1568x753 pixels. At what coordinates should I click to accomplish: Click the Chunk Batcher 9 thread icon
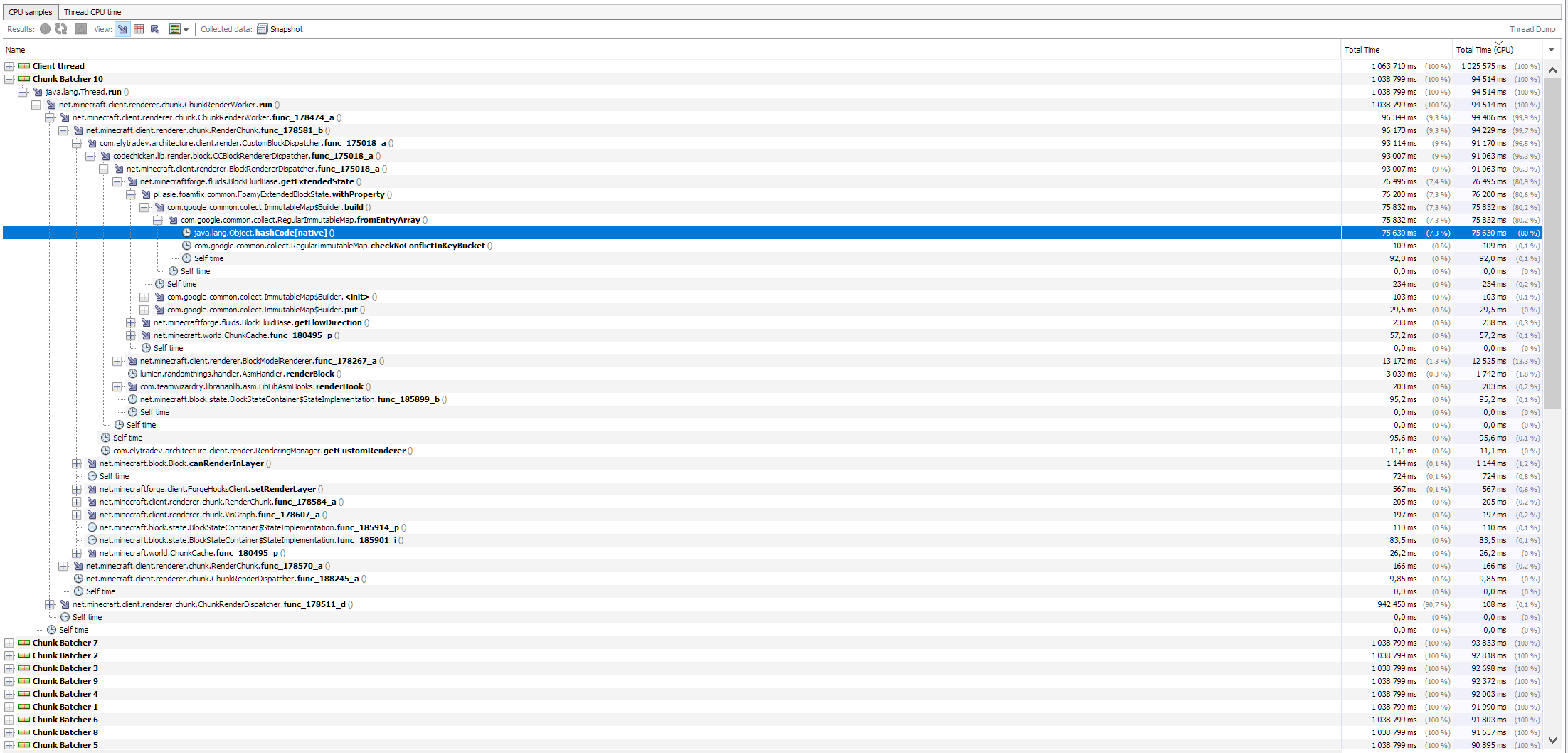(x=24, y=681)
